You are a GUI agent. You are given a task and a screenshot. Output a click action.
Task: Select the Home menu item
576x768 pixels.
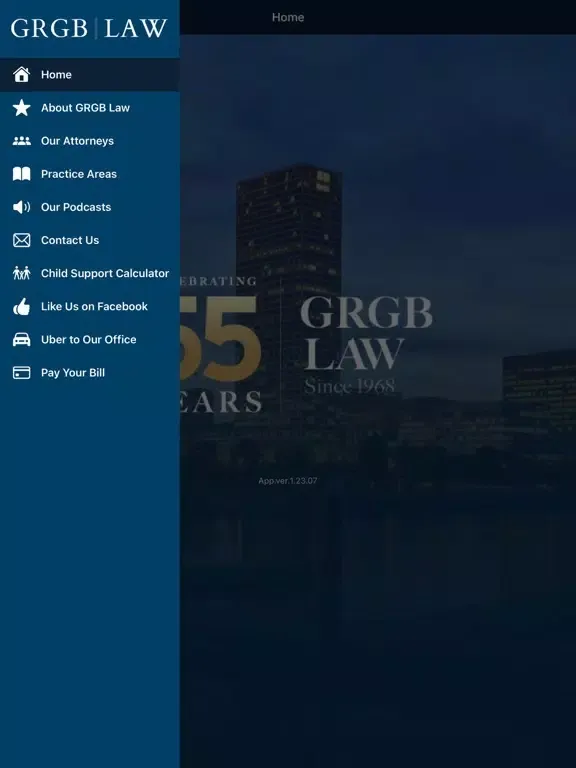pyautogui.click(x=90, y=74)
